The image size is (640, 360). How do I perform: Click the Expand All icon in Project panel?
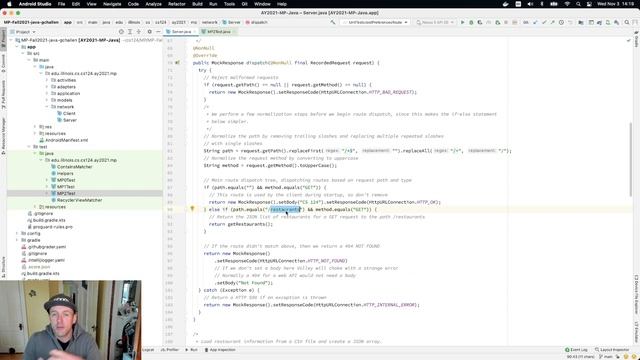point(130,32)
